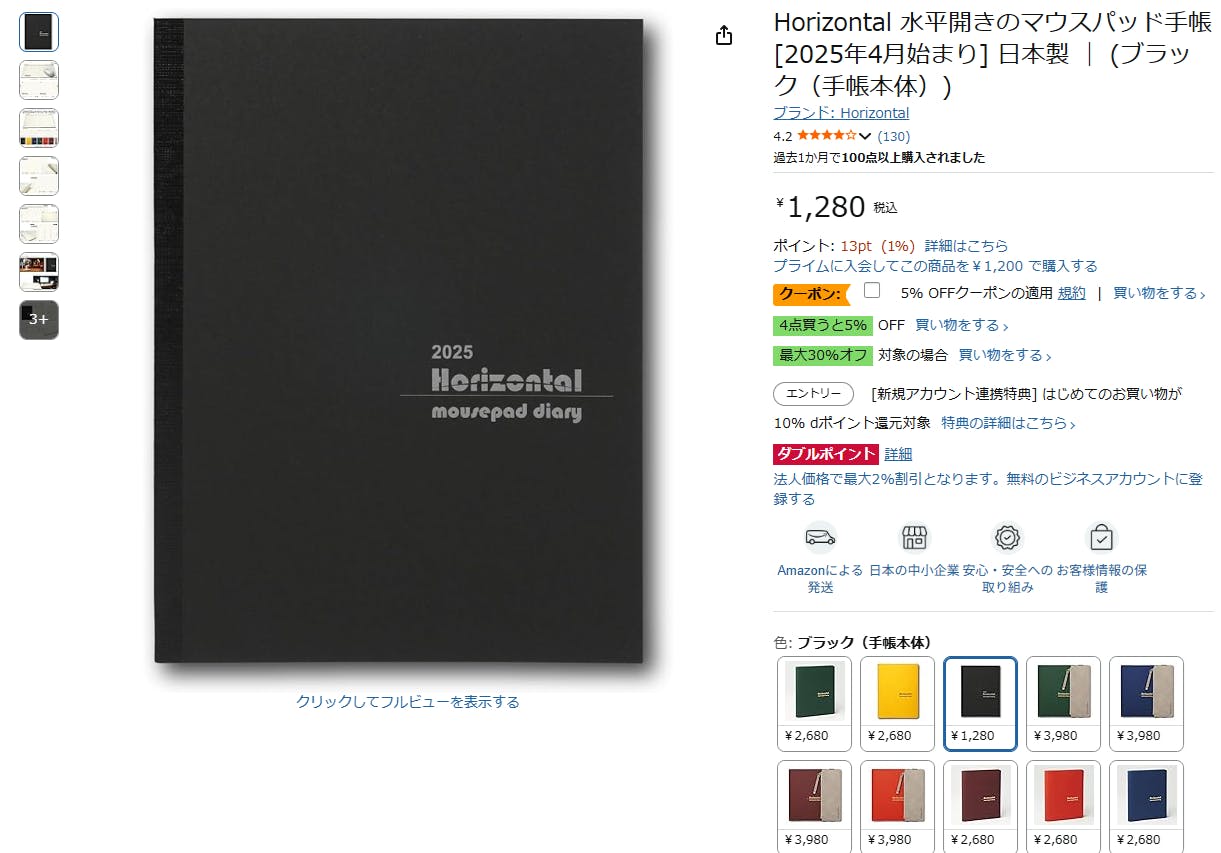Open shop link next to 4点買うと5% OFF

[962, 326]
